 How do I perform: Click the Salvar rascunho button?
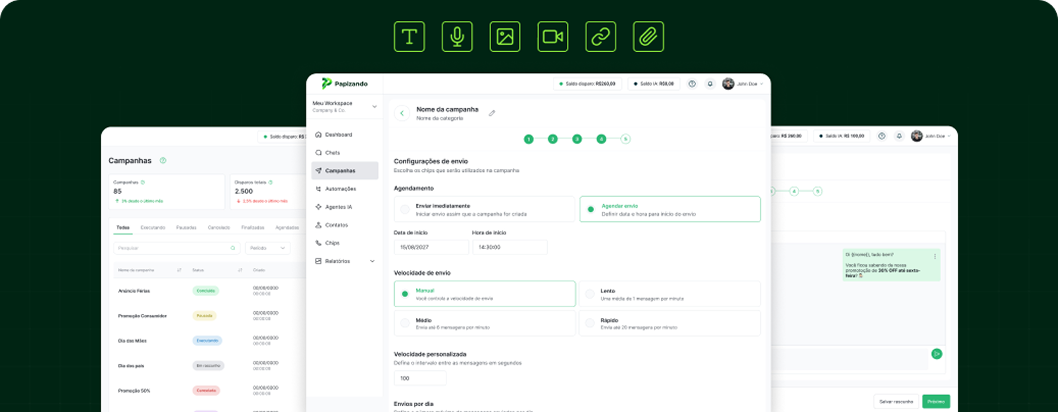(x=896, y=401)
